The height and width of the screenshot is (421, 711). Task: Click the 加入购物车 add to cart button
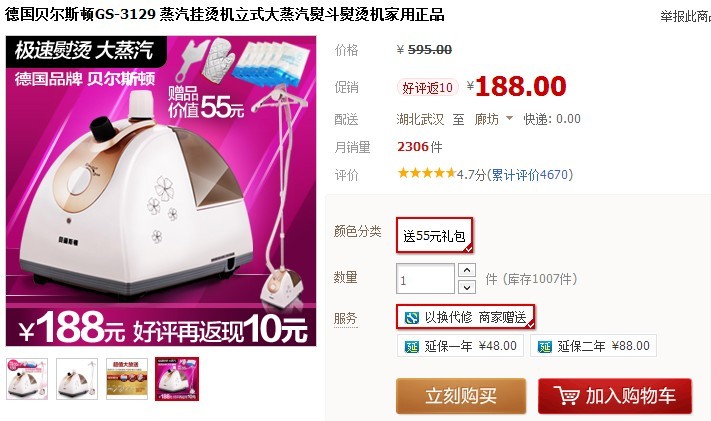pos(615,396)
